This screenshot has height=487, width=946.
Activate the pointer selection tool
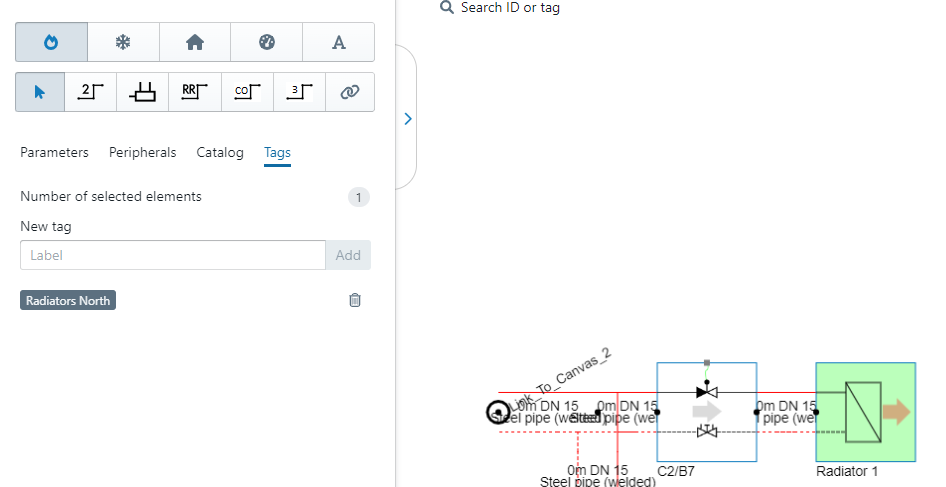tap(40, 92)
